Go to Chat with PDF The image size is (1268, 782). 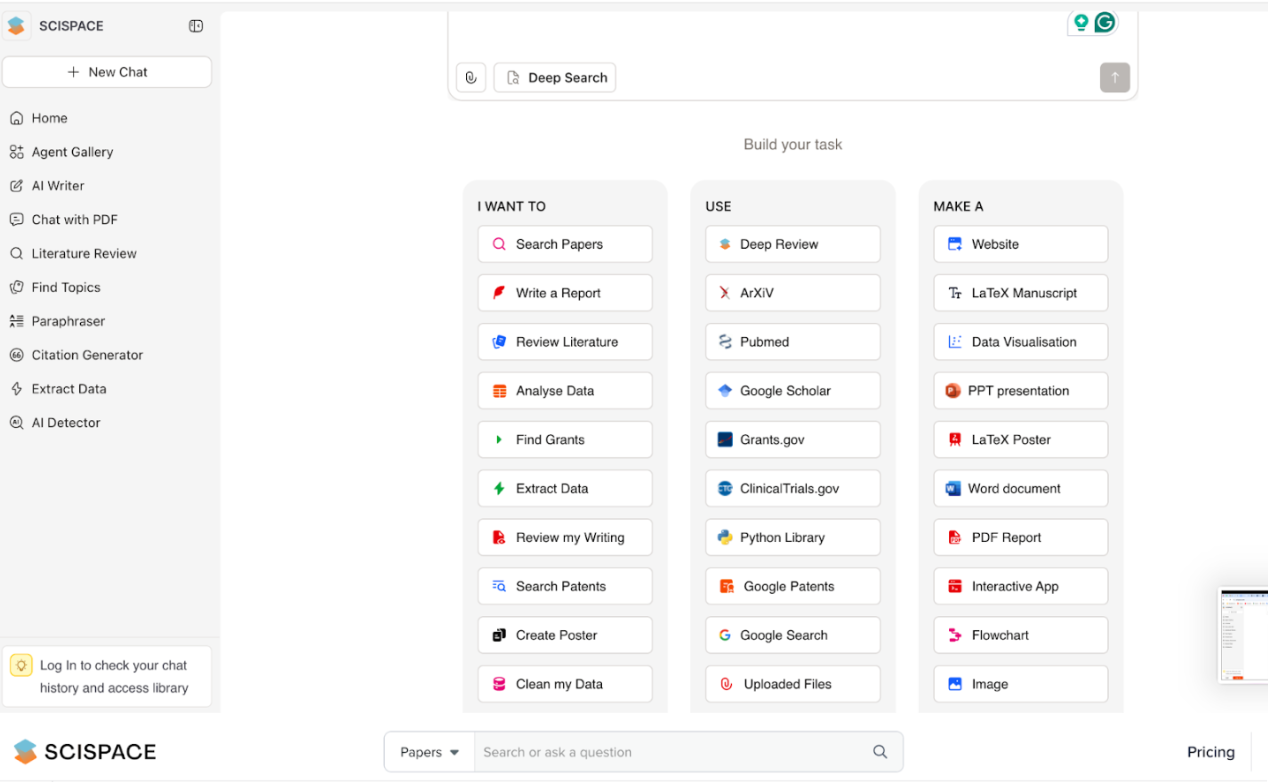(x=74, y=220)
